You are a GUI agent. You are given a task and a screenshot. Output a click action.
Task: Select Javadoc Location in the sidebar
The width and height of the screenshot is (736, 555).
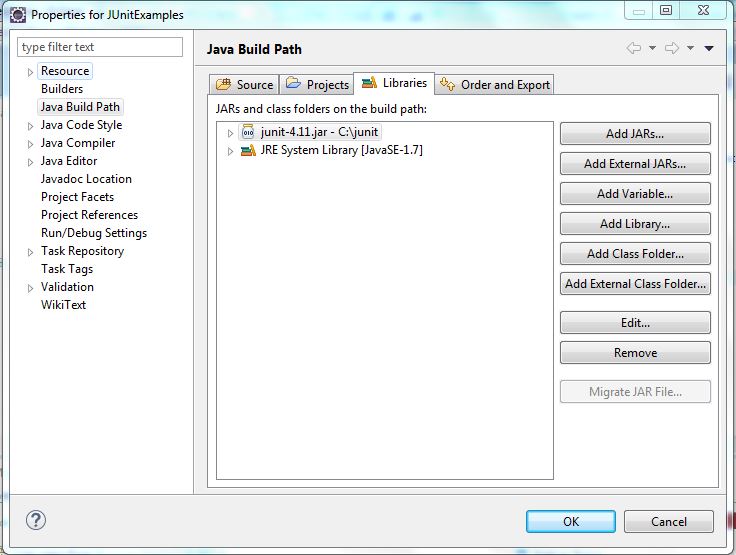point(86,179)
